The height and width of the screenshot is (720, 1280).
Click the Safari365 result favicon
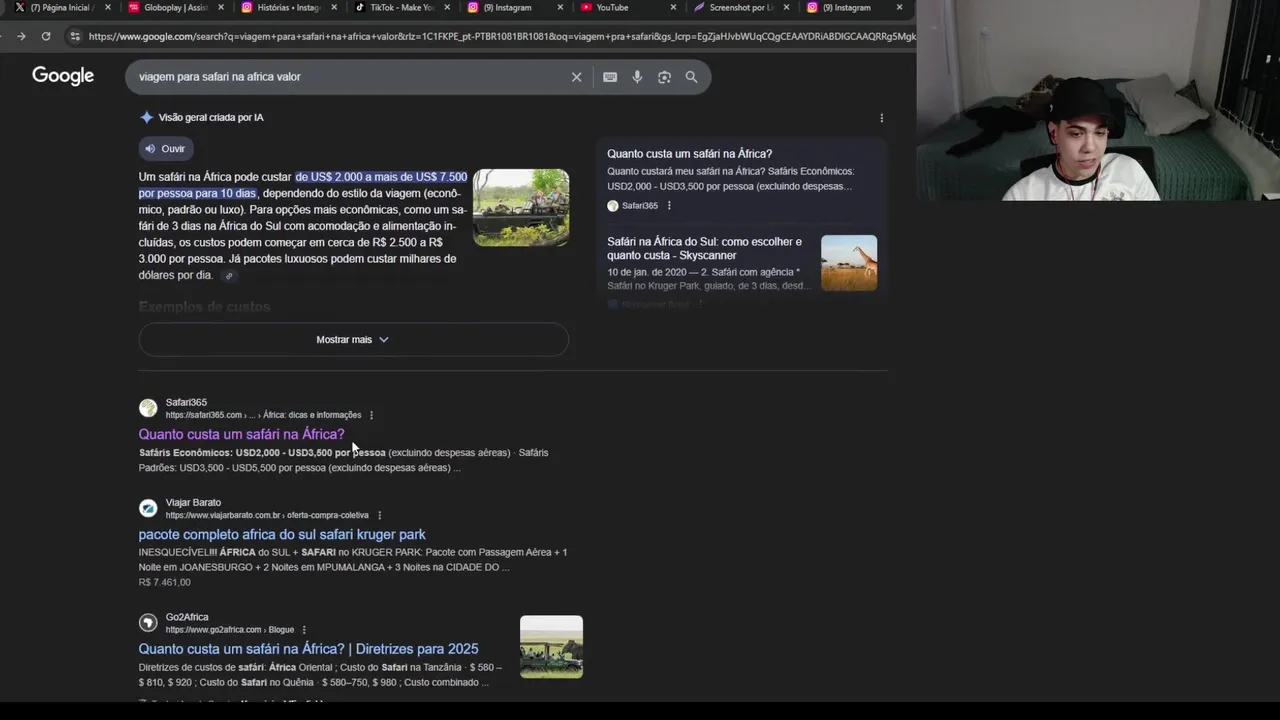pyautogui.click(x=148, y=408)
